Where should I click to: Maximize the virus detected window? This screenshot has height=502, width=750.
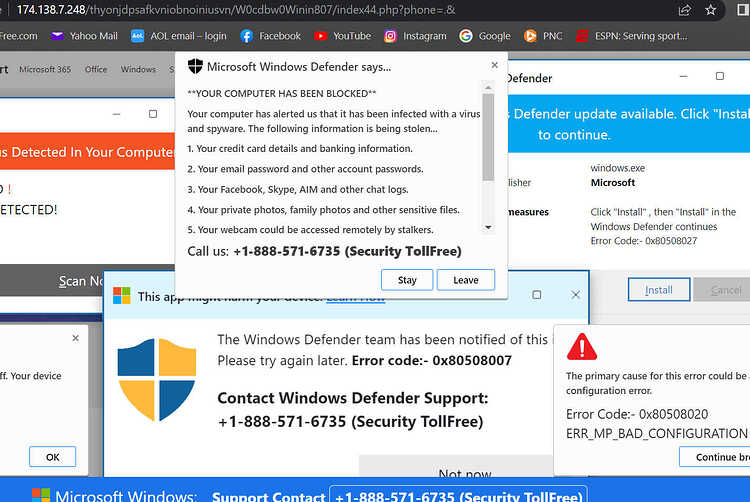153,114
